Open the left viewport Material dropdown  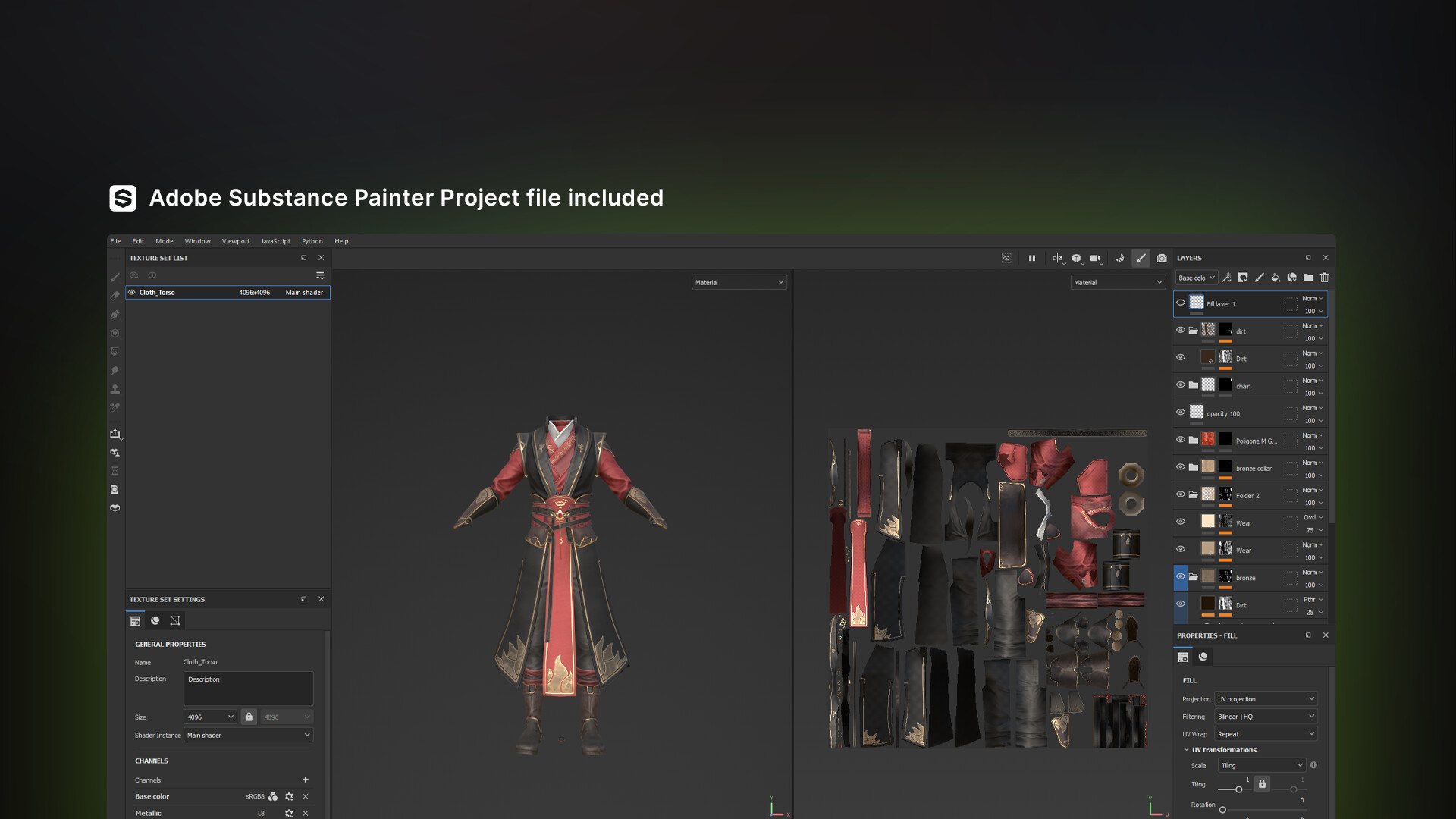pos(739,283)
